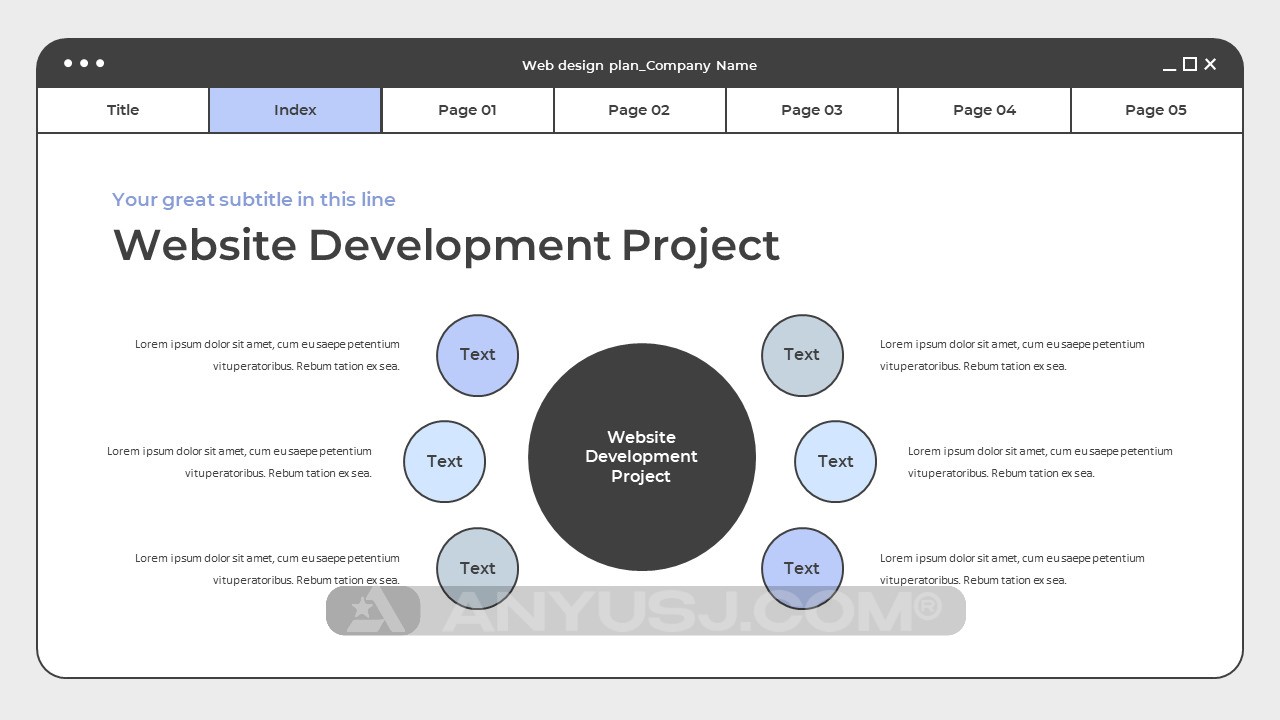Jump to the Page 05 tab
This screenshot has width=1280, height=720.
(x=1156, y=110)
